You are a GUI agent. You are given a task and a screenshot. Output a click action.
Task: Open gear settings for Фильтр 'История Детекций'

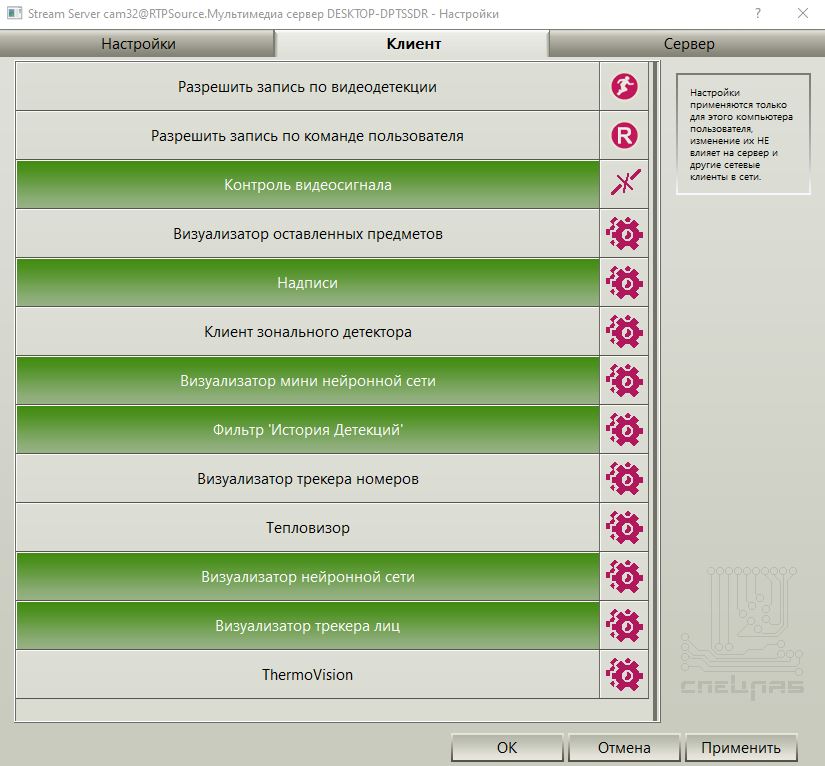[x=624, y=429]
